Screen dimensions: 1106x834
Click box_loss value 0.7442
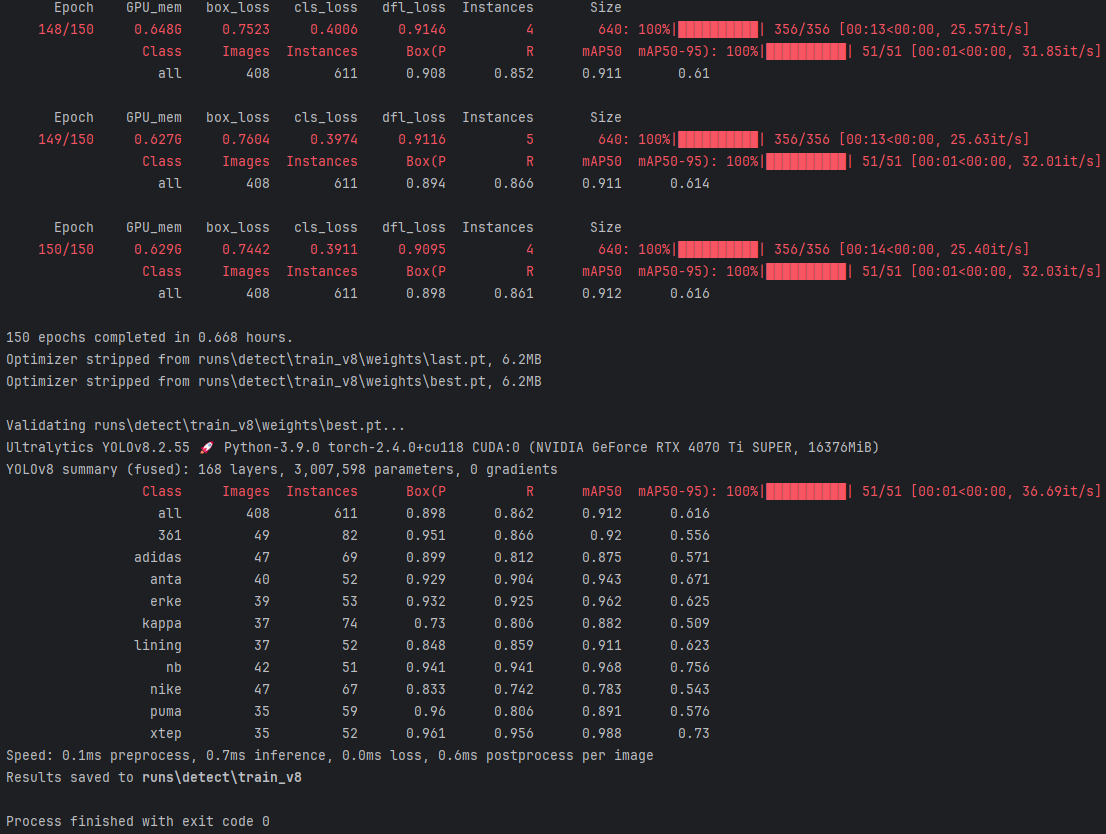[x=245, y=250]
